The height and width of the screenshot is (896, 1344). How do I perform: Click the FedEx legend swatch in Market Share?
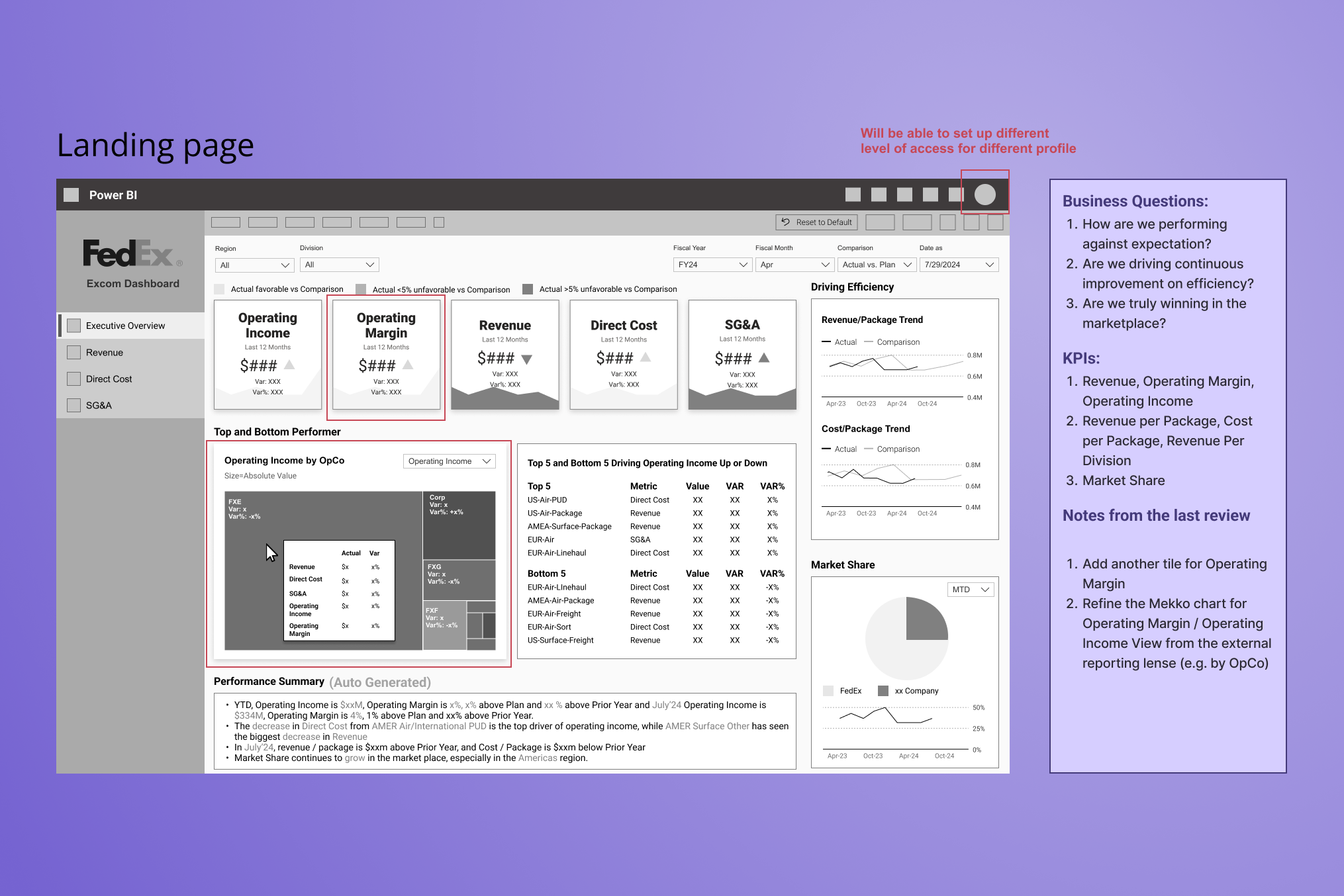pyautogui.click(x=828, y=691)
